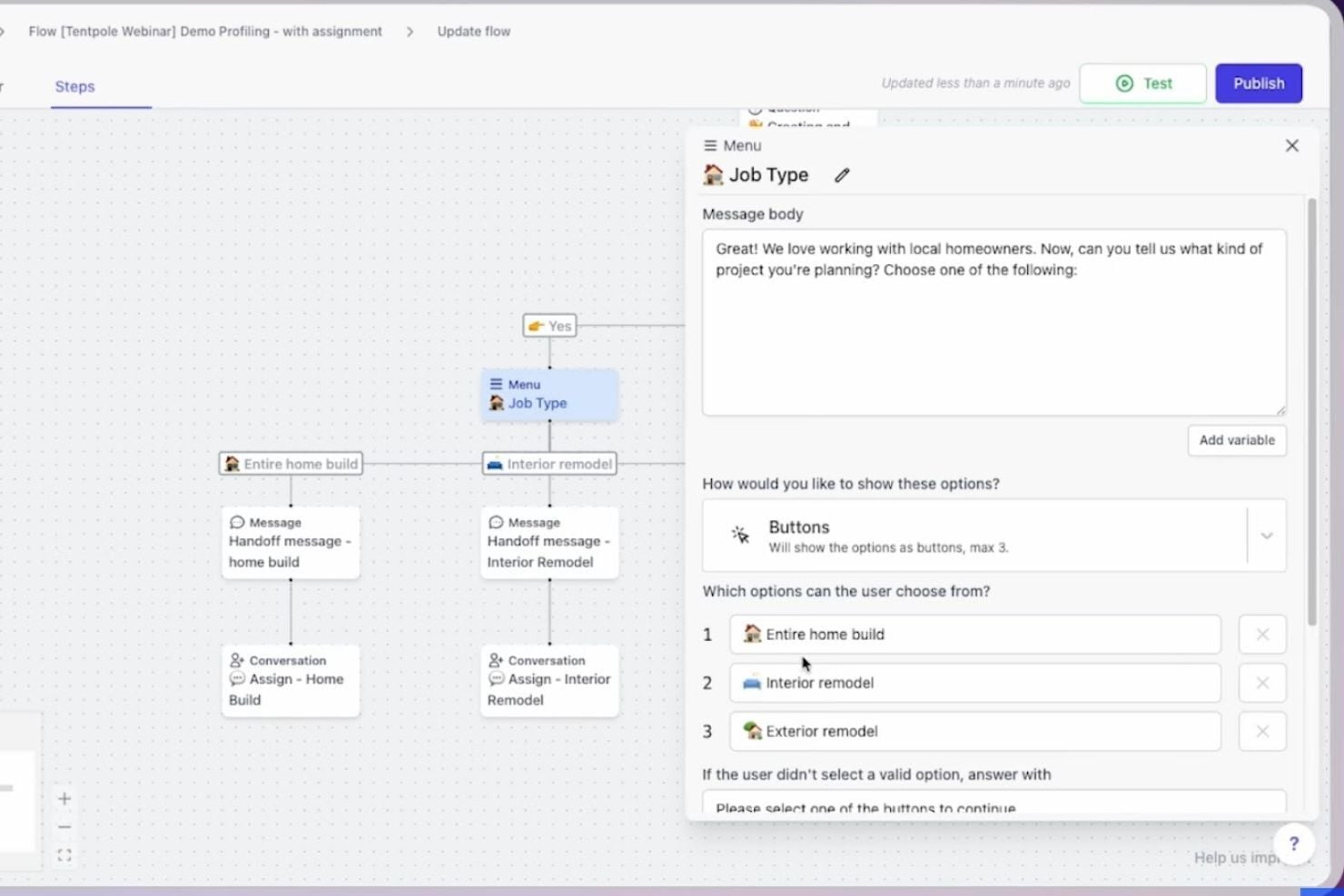Click the zoom in plus icon on canvas
Screen dimensions: 1344x896
pyautogui.click(x=64, y=798)
